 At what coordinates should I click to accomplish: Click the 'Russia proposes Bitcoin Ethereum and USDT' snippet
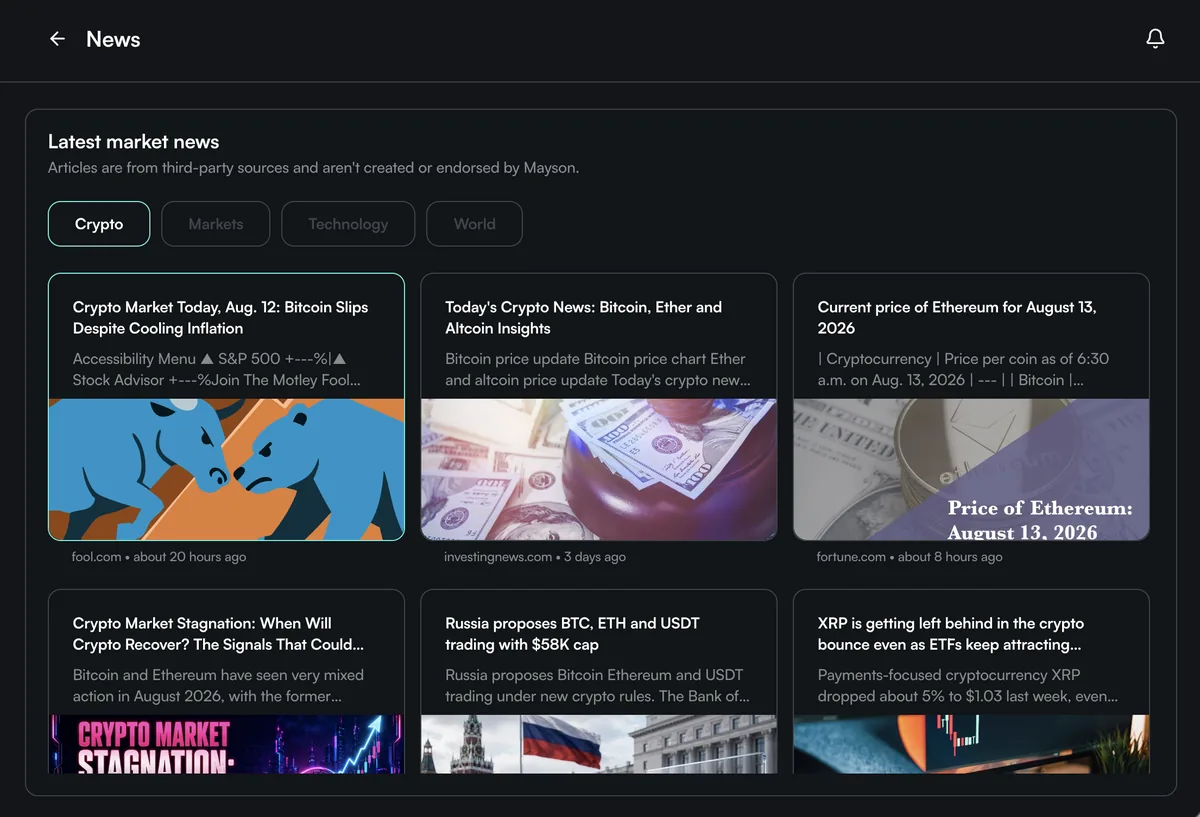point(598,685)
